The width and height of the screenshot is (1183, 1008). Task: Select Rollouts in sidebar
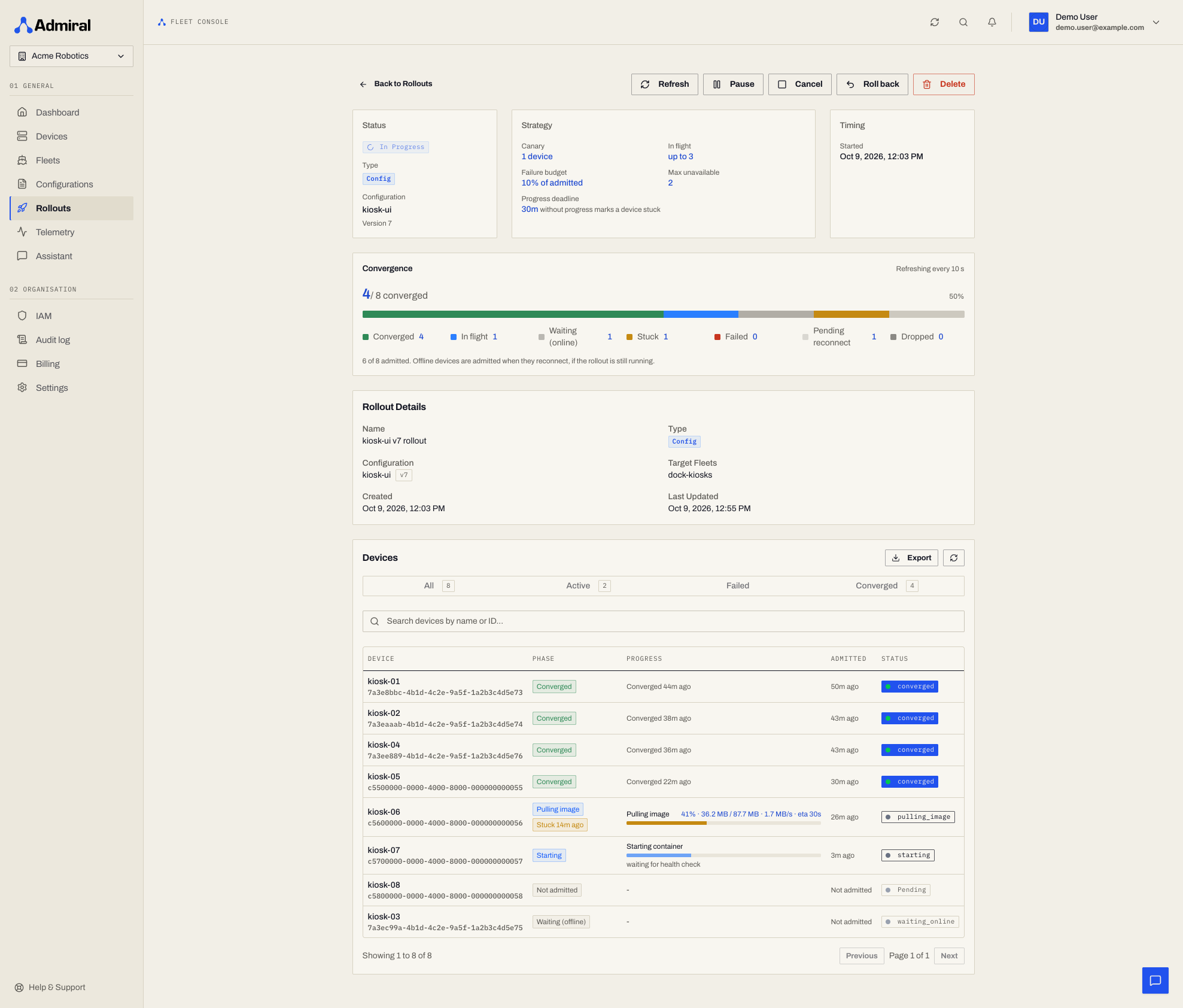71,208
